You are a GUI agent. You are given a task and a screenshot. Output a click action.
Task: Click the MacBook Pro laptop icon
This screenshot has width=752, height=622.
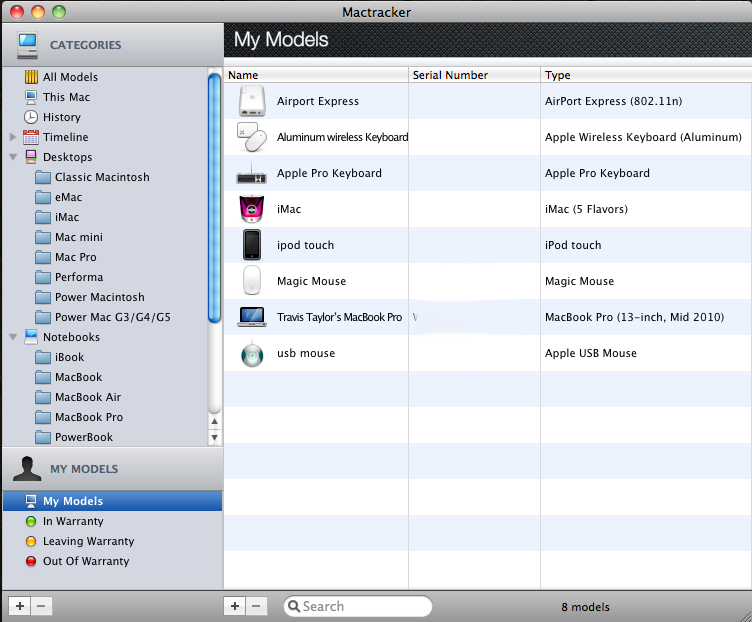coord(252,317)
